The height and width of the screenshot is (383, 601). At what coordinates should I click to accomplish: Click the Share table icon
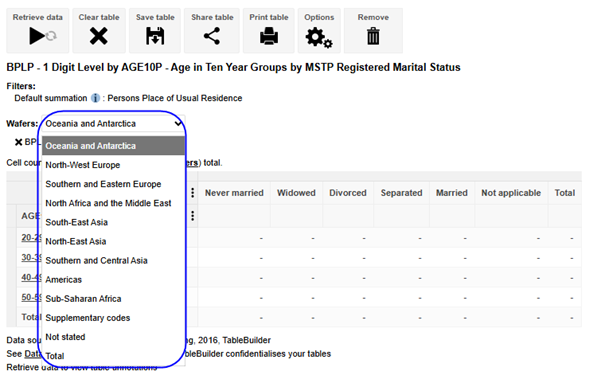pyautogui.click(x=212, y=36)
